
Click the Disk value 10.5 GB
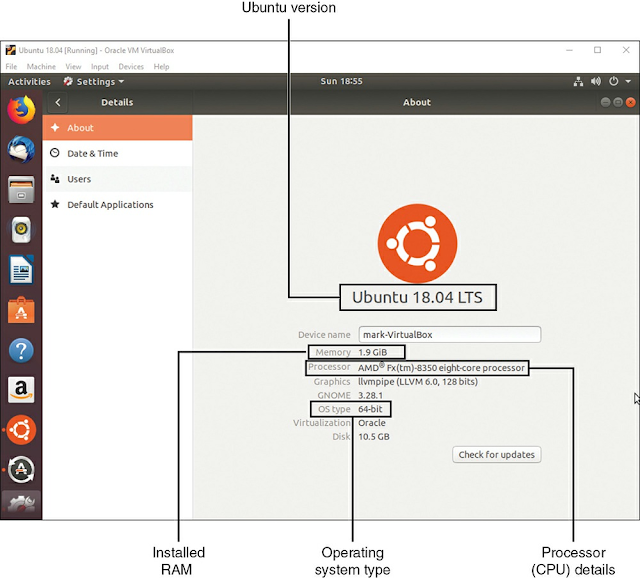pos(374,436)
